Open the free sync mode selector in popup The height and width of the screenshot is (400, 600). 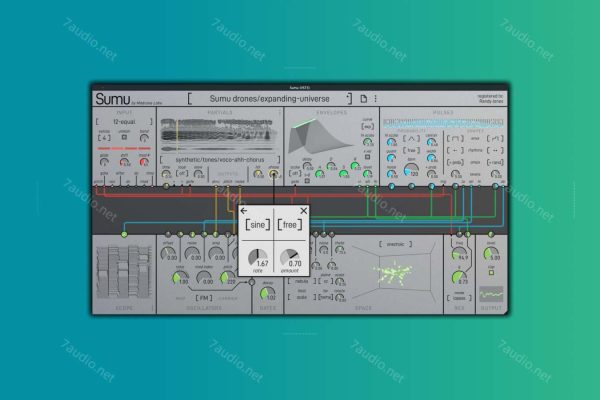290,225
